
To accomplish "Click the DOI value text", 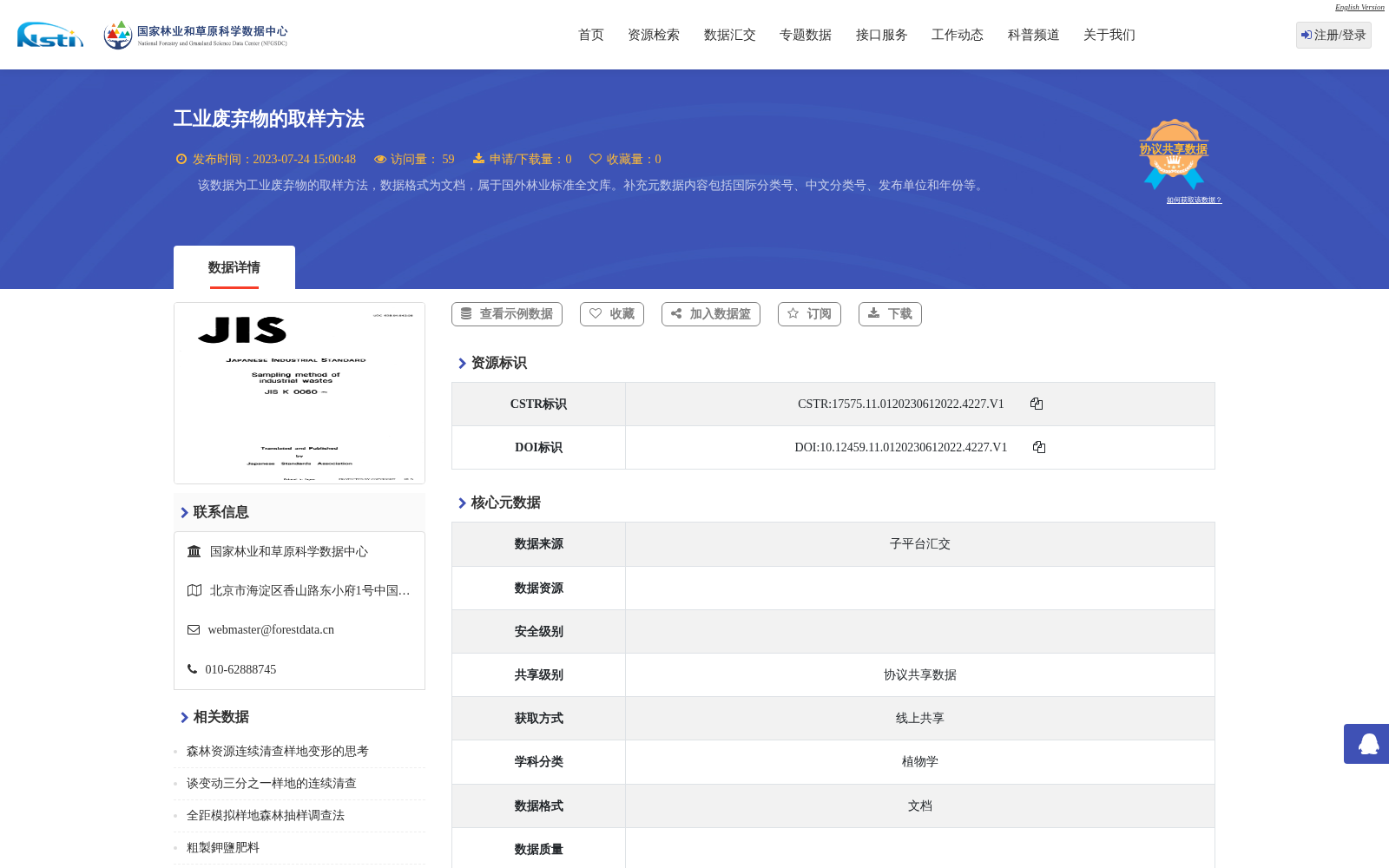I will coord(901,447).
